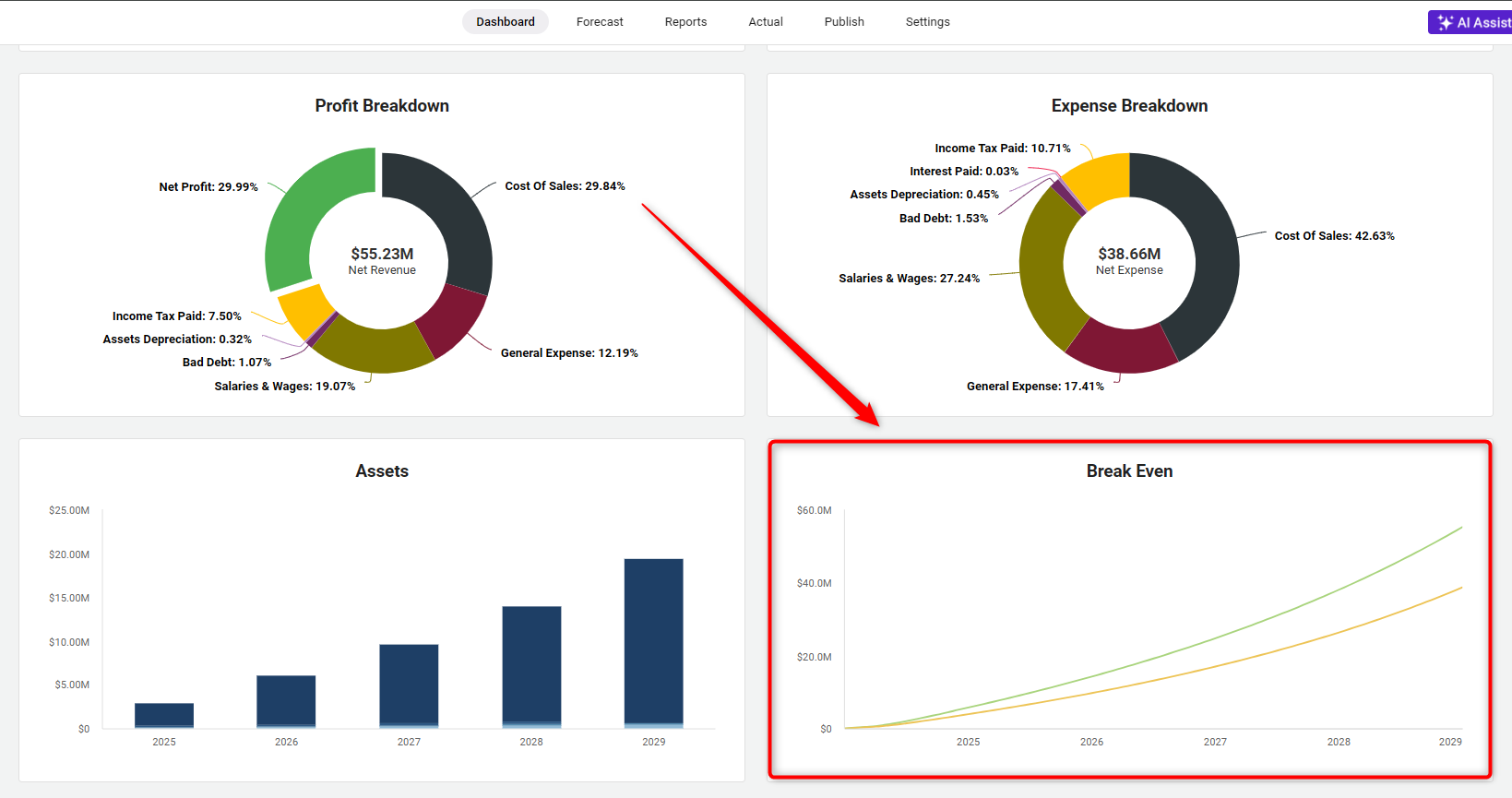Click the Cost Of Sales: 42.63% label
Image resolution: width=1512 pixels, height=798 pixels.
(1334, 236)
